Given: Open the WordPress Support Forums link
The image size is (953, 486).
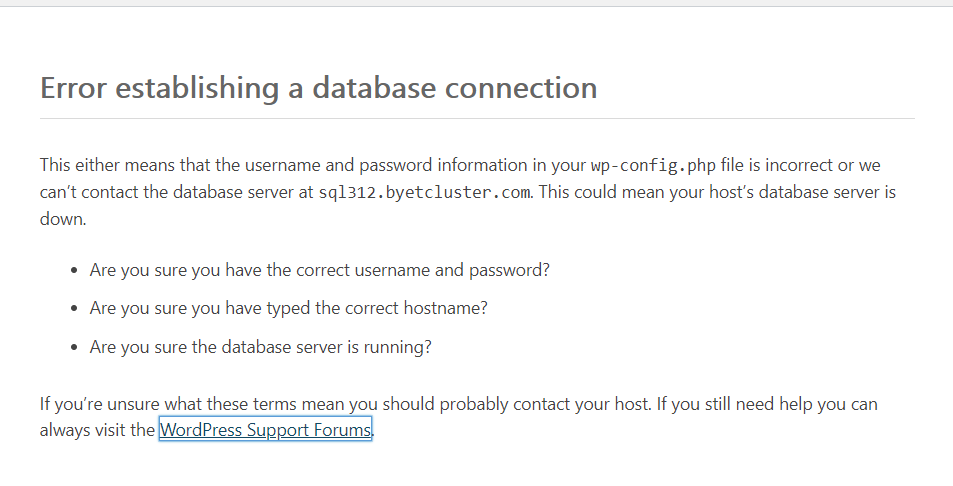Looking at the screenshot, I should click(x=265, y=431).
